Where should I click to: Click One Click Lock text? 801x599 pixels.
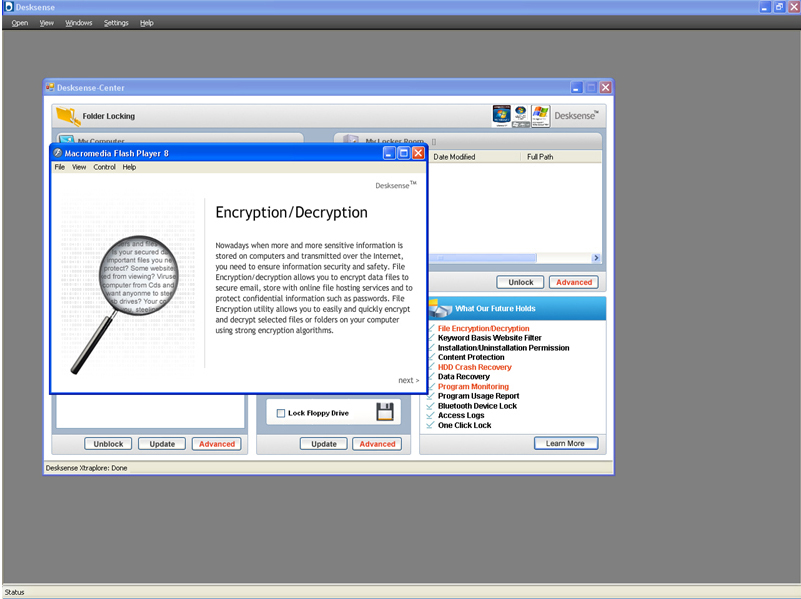point(464,425)
